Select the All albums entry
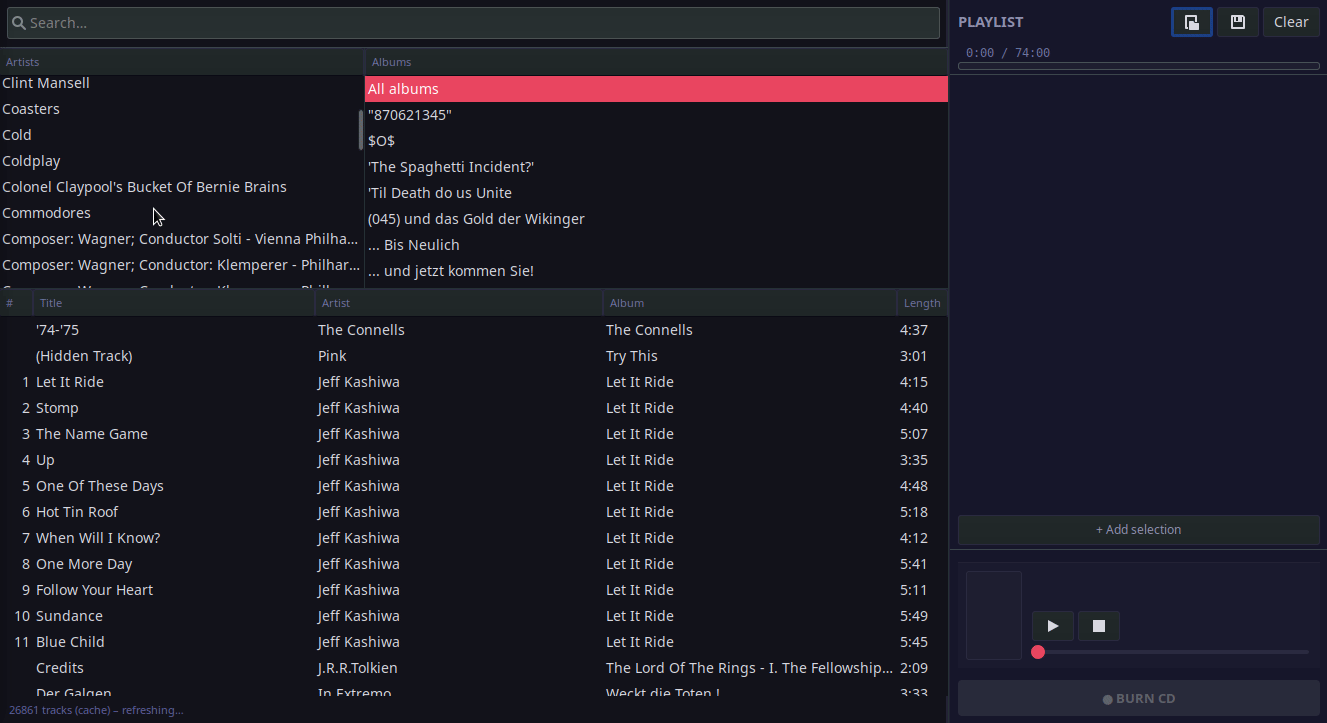This screenshot has height=723, width=1327. (x=656, y=89)
